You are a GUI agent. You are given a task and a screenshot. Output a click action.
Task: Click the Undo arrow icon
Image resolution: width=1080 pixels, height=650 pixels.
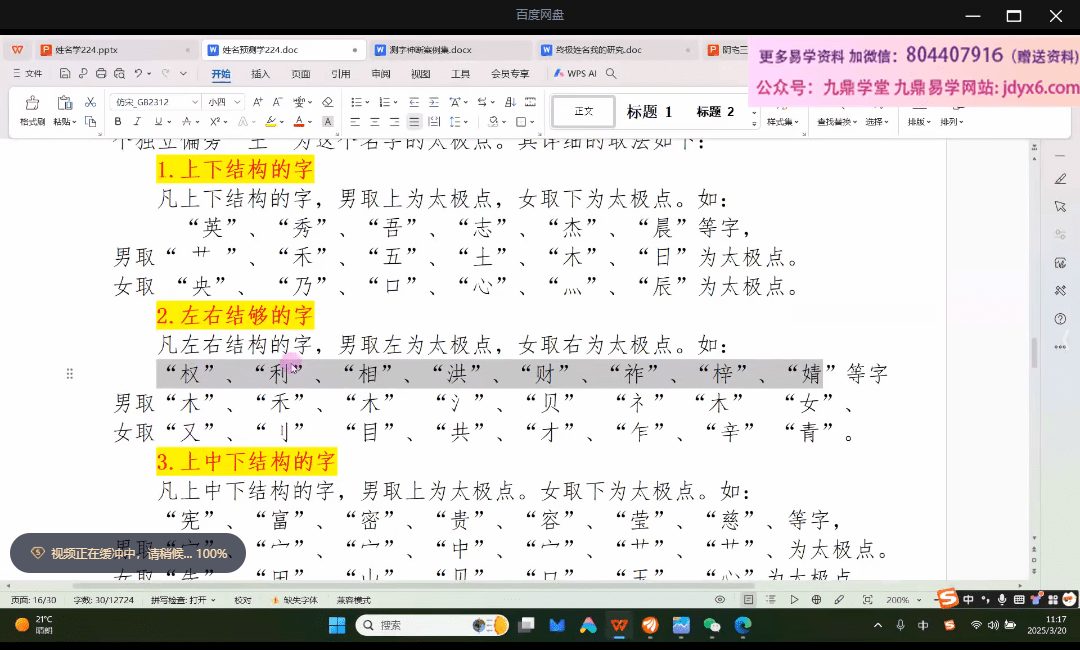tap(138, 73)
